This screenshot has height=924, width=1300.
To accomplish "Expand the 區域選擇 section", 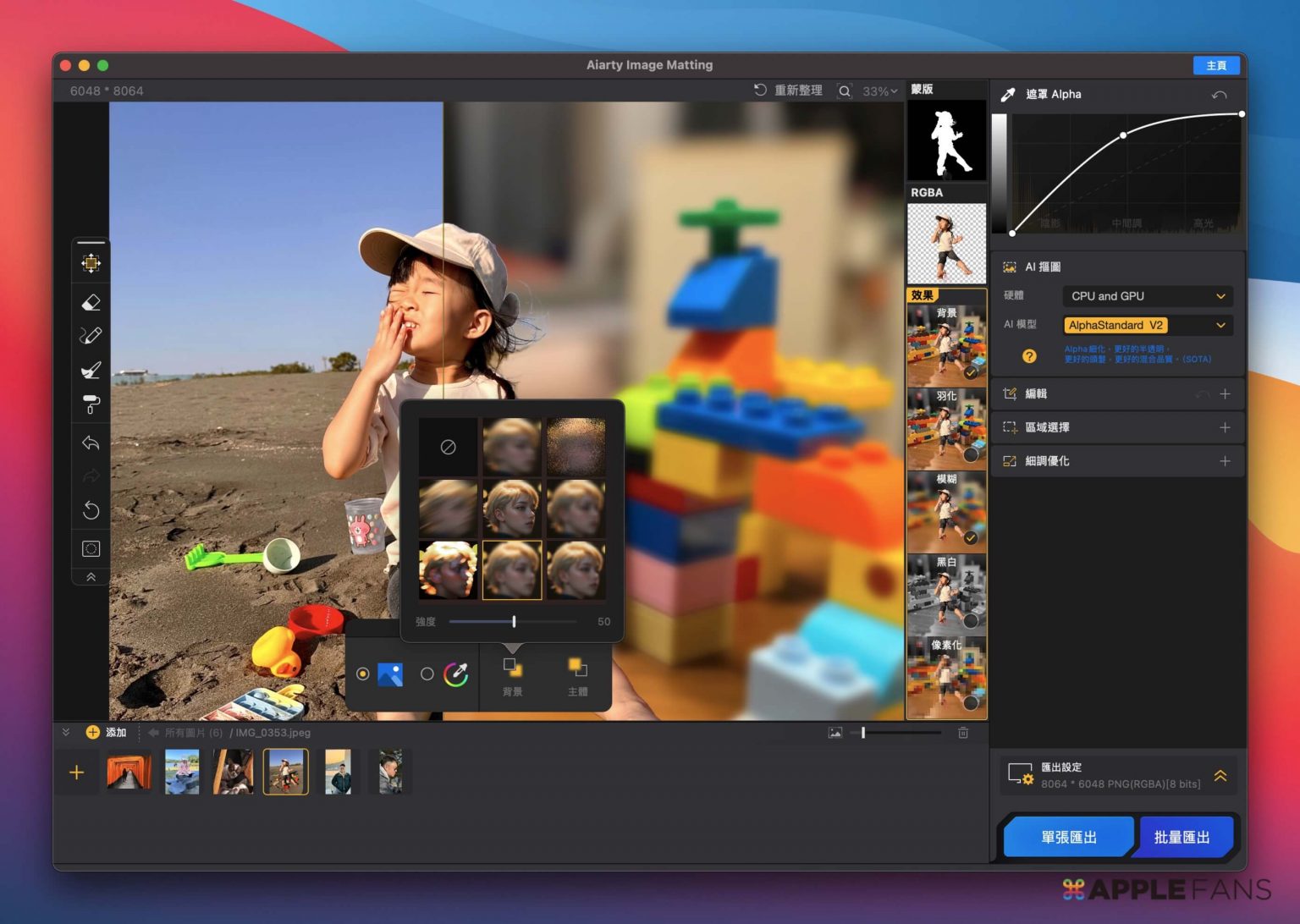I will (x=1224, y=427).
